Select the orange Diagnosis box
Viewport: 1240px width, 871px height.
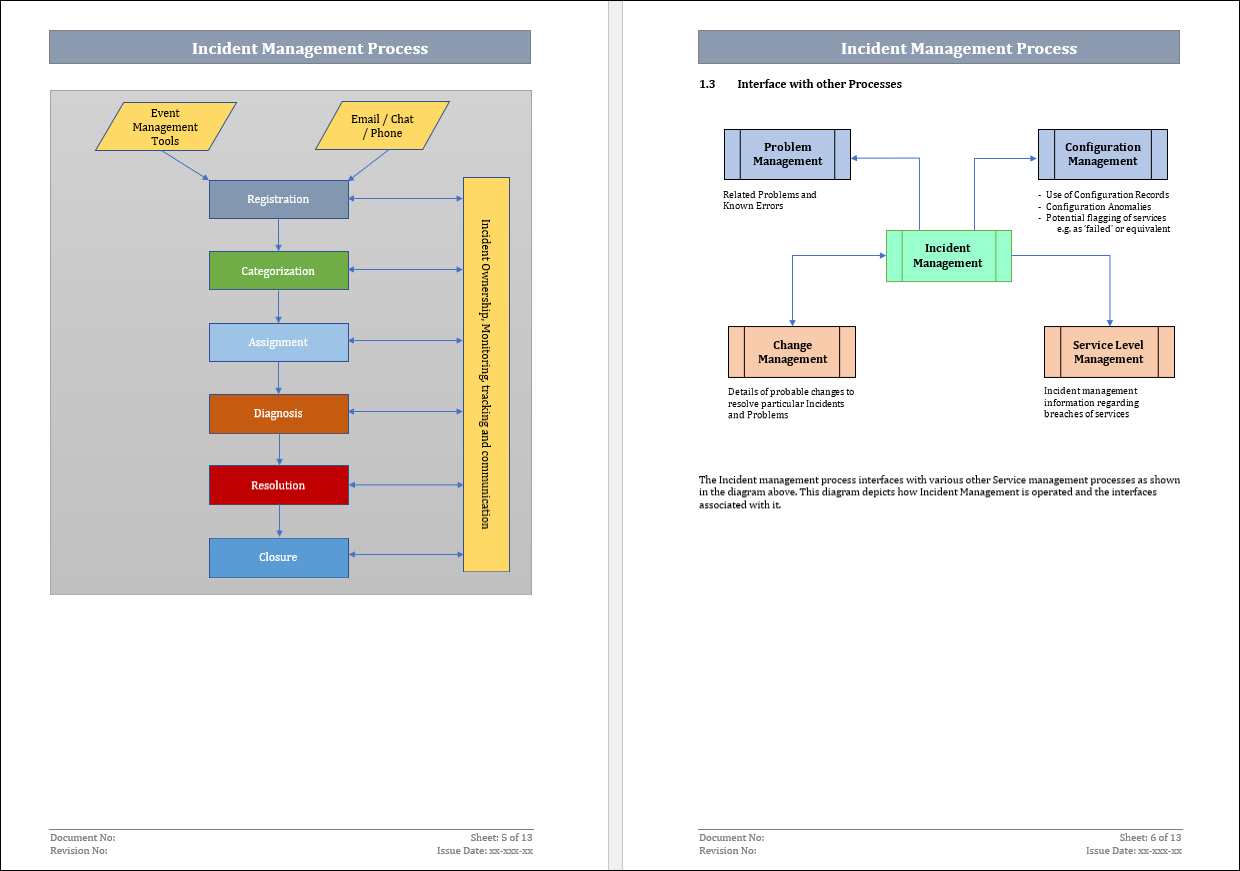[x=278, y=414]
